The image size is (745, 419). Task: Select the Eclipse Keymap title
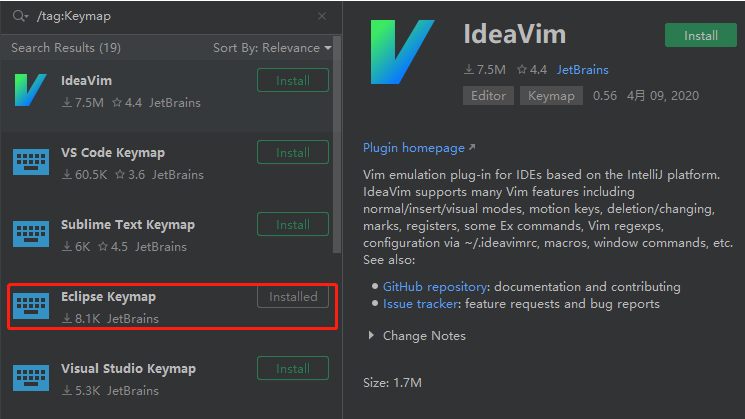(108, 296)
